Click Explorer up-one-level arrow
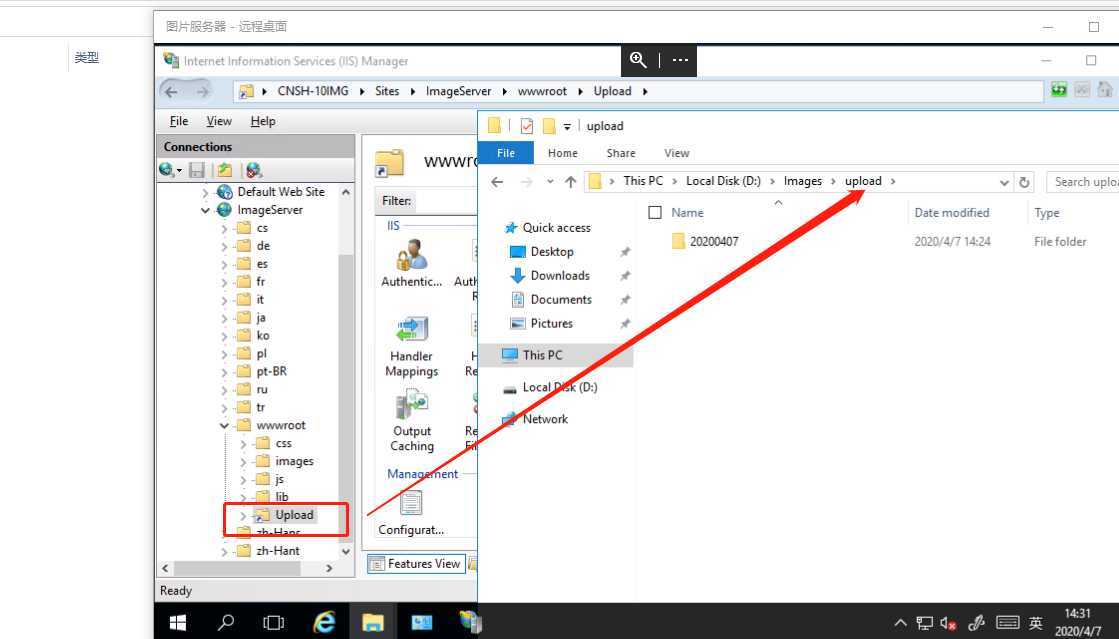This screenshot has width=1119, height=639. (x=570, y=182)
